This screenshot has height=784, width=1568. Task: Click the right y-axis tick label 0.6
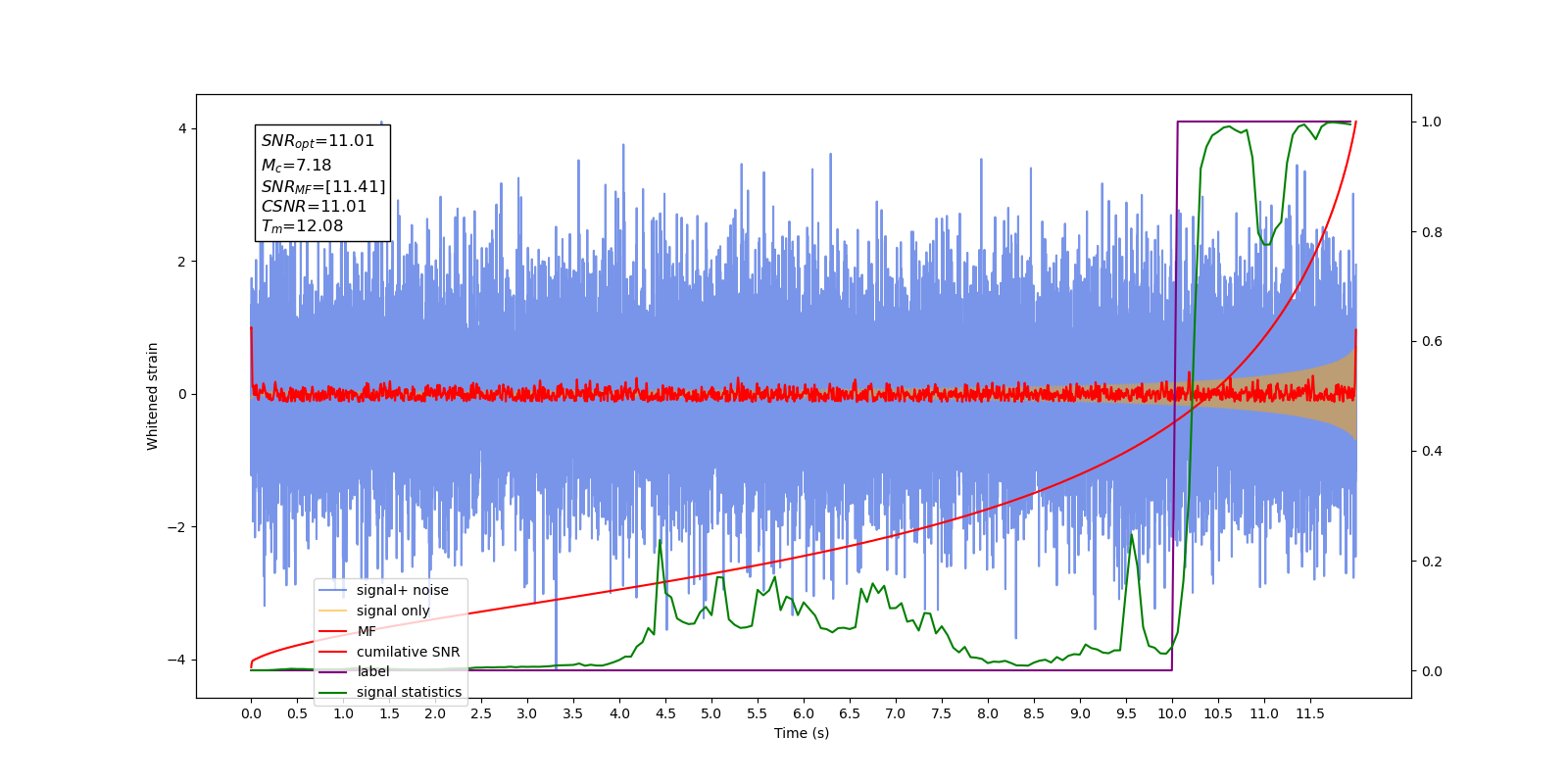(1432, 342)
